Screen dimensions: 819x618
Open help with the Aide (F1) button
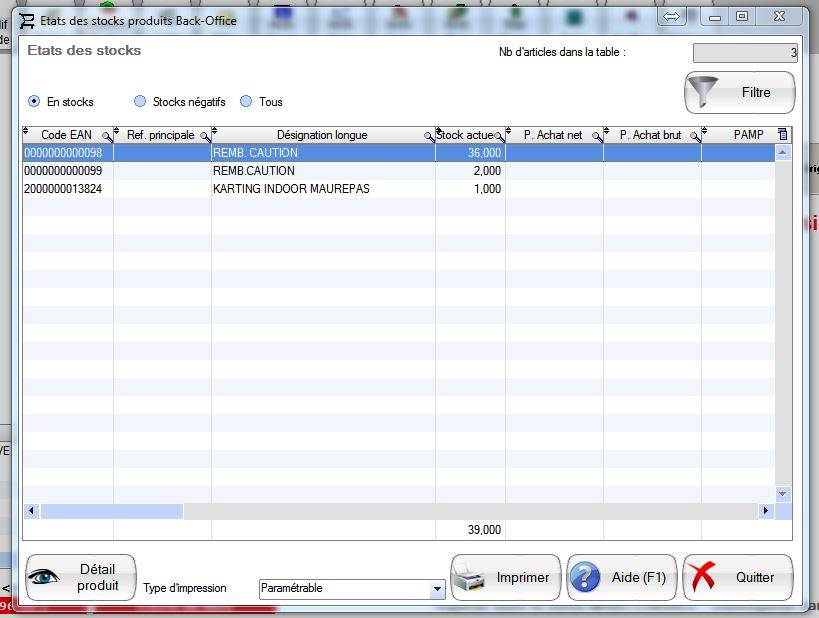[x=621, y=578]
